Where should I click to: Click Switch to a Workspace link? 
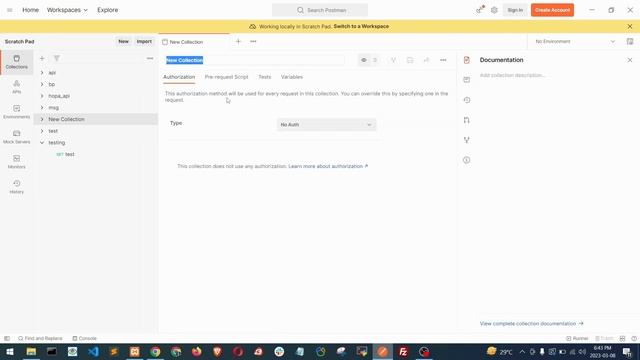(361, 26)
